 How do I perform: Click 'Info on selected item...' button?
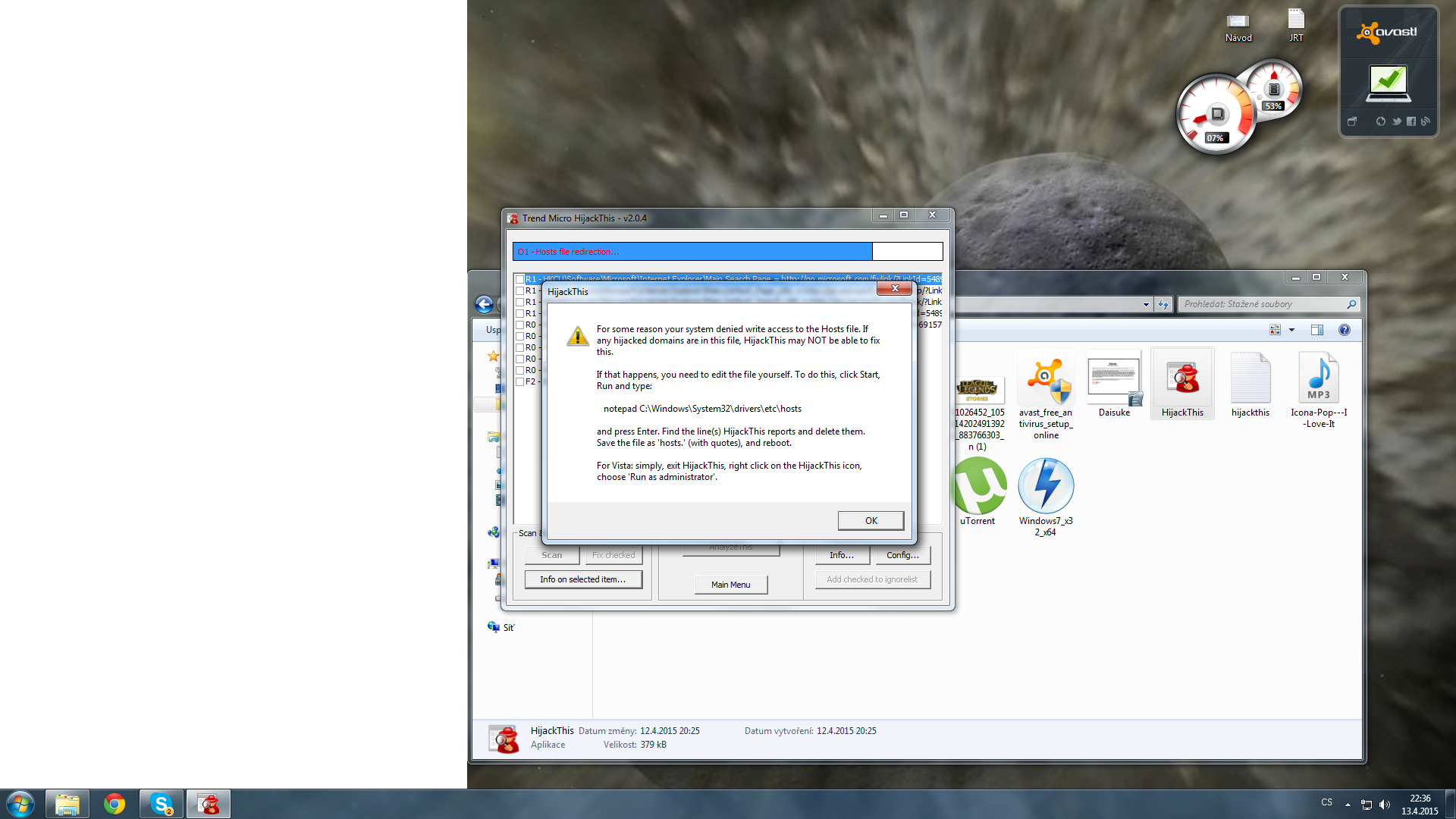coord(583,579)
